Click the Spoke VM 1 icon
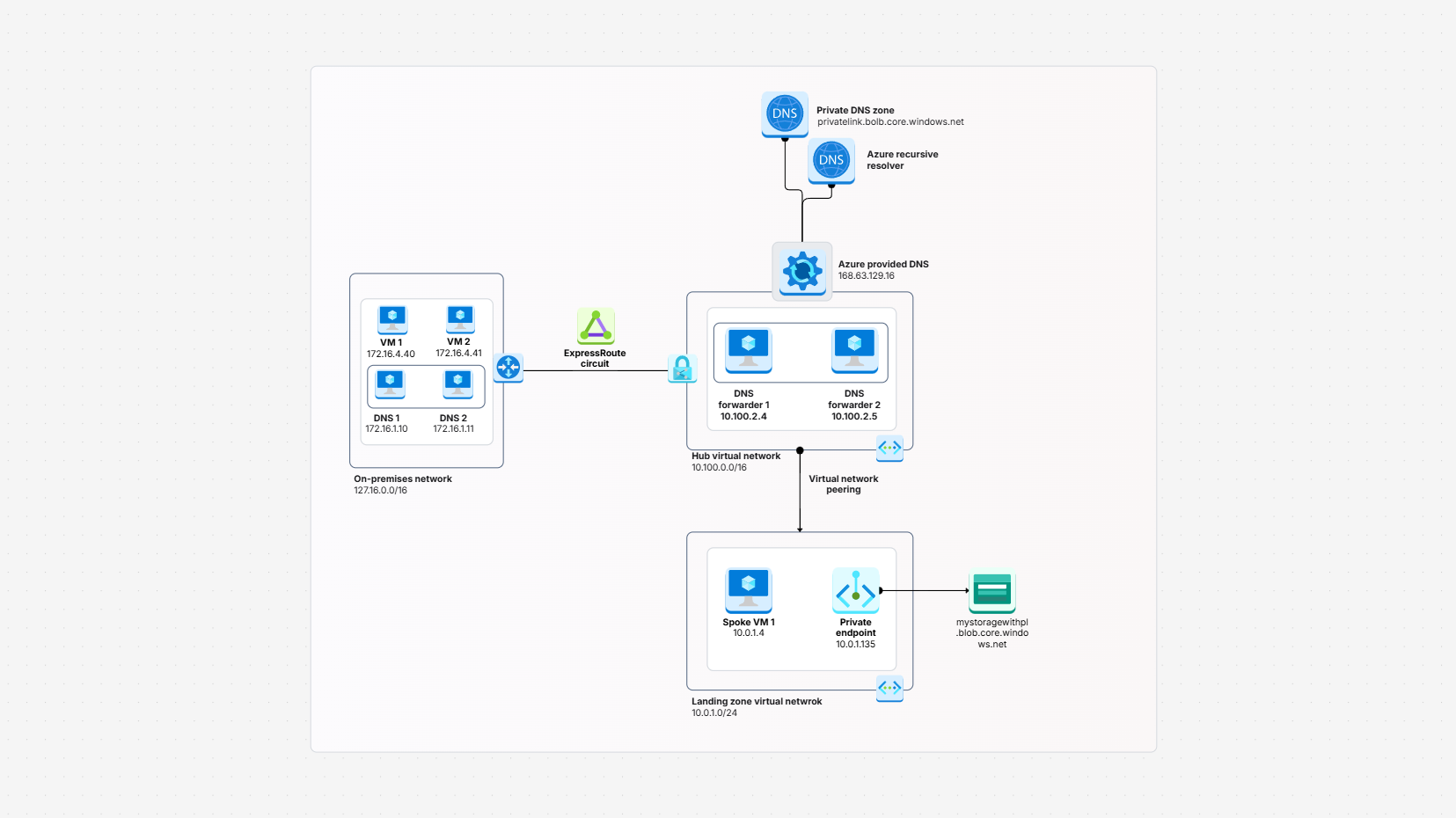The width and height of the screenshot is (1456, 818). coord(748,589)
